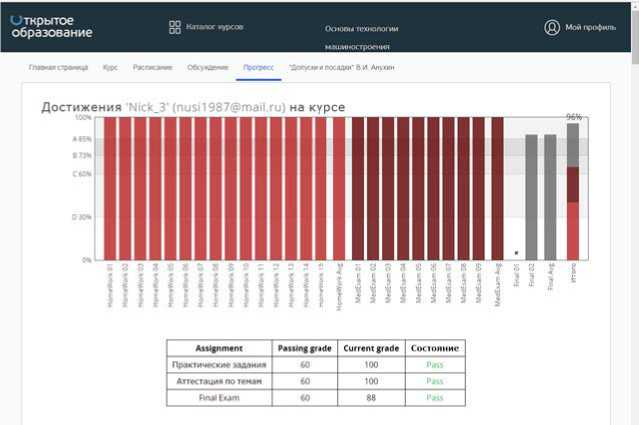639x425 pixels.
Task: Click the Итого total bar
Action: [x=573, y=192]
